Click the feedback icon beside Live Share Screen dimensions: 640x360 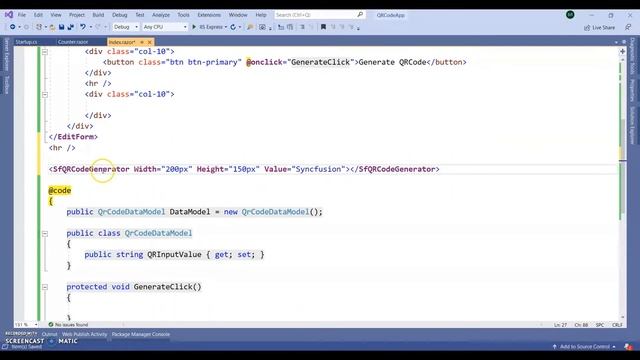tap(628, 27)
